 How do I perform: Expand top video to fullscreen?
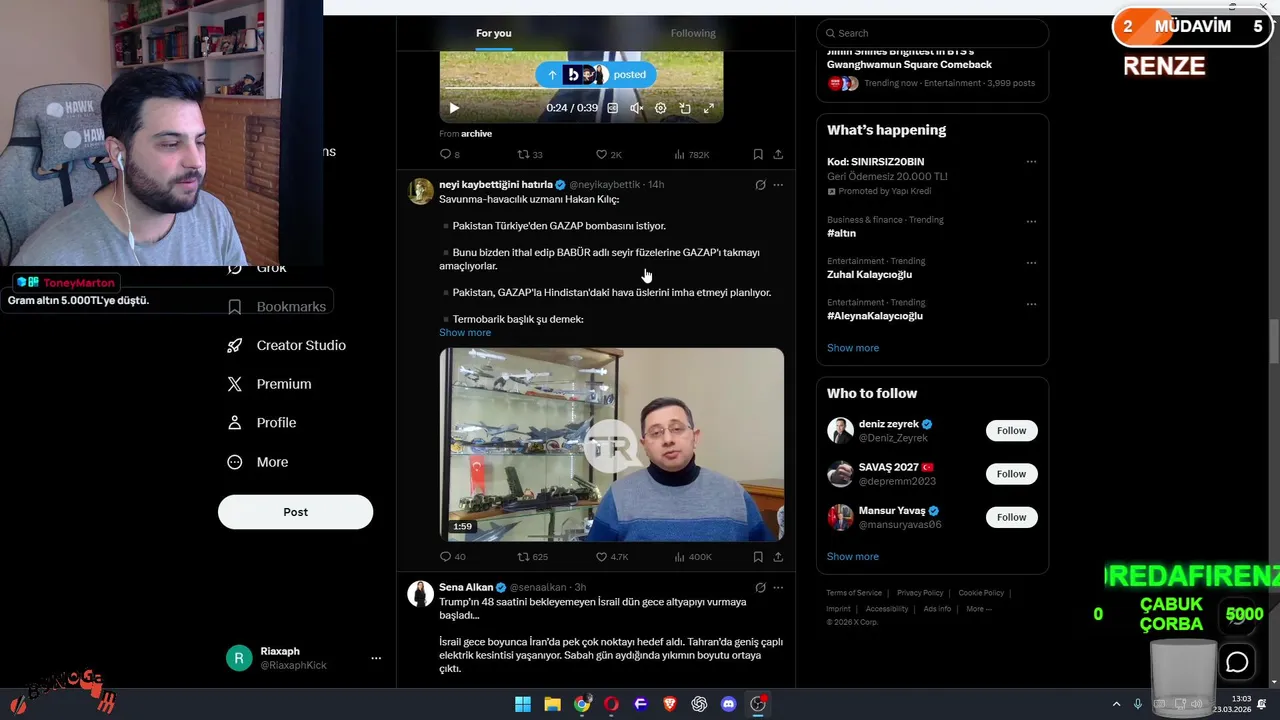tap(709, 108)
